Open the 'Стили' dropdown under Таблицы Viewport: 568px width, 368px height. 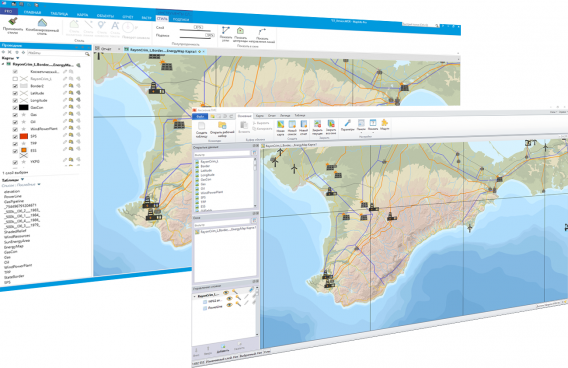[39, 184]
